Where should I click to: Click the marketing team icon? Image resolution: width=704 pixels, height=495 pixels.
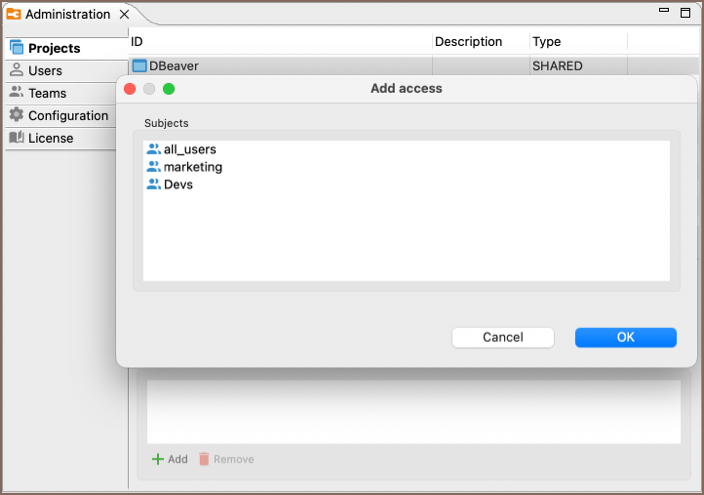153,167
